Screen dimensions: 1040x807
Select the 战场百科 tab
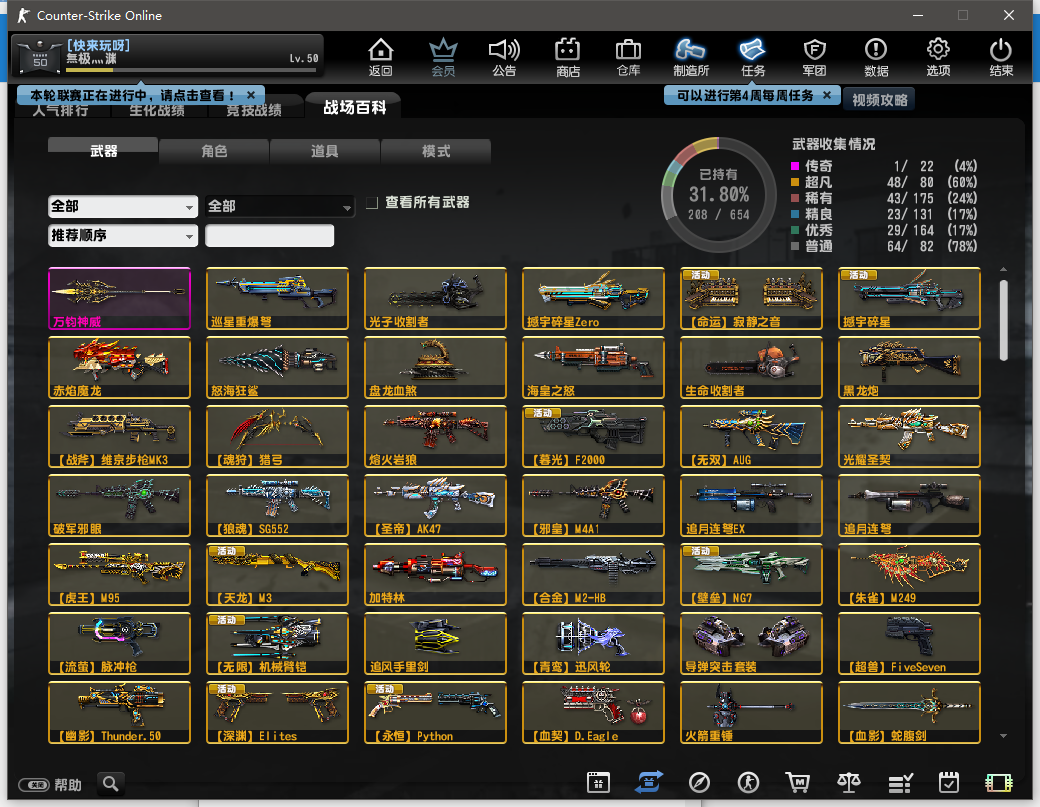pyautogui.click(x=354, y=107)
